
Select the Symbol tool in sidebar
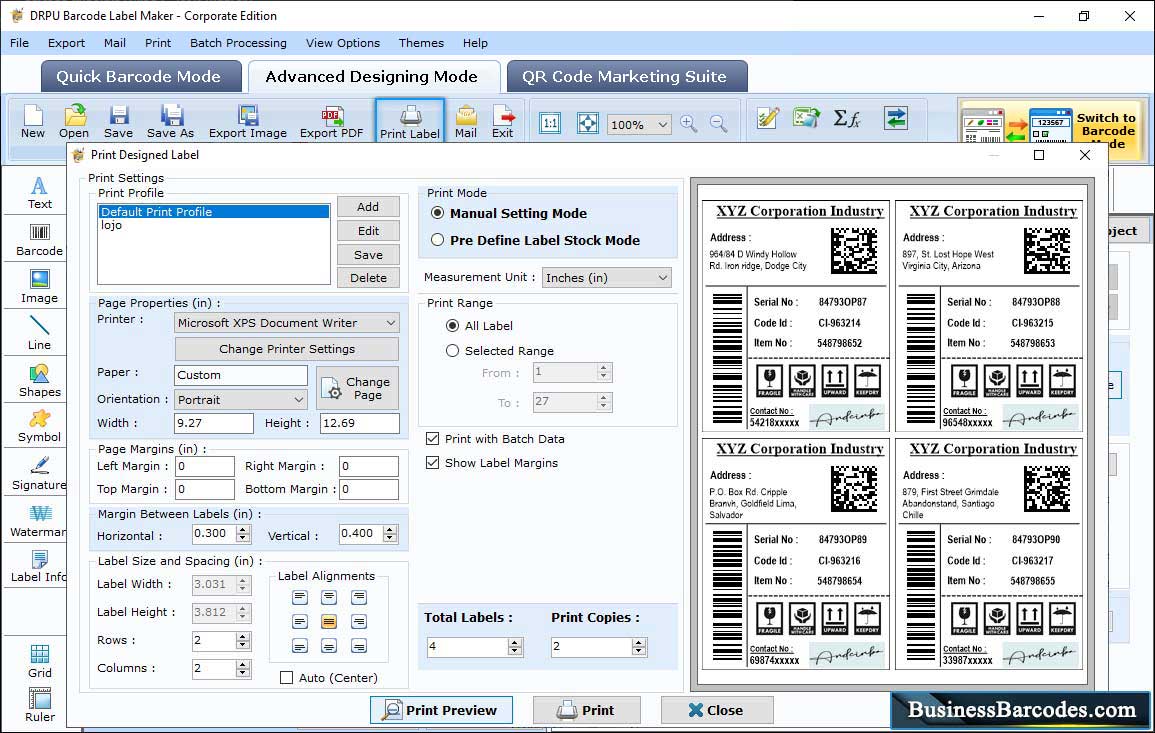[x=40, y=426]
